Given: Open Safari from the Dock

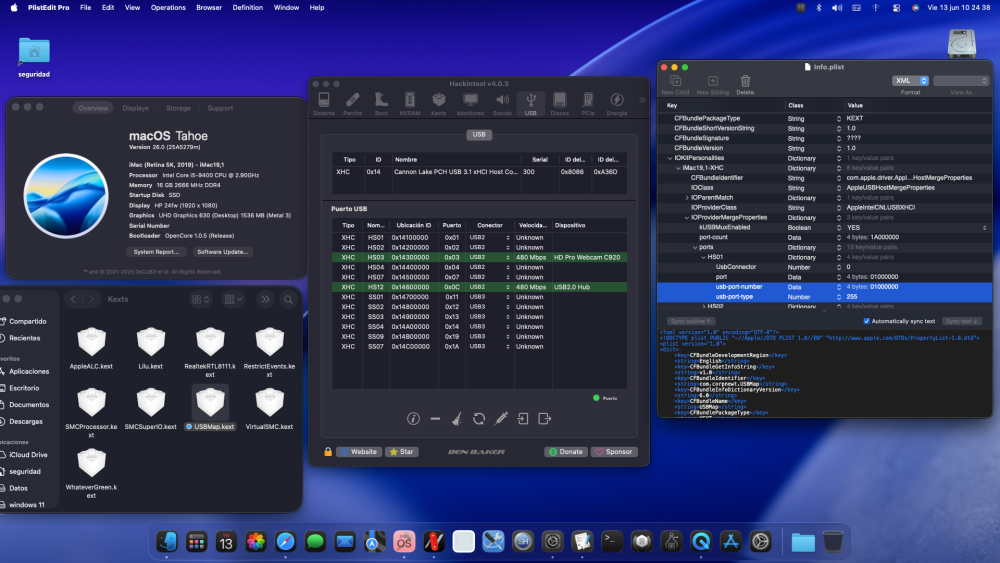Looking at the screenshot, I should [x=286, y=541].
